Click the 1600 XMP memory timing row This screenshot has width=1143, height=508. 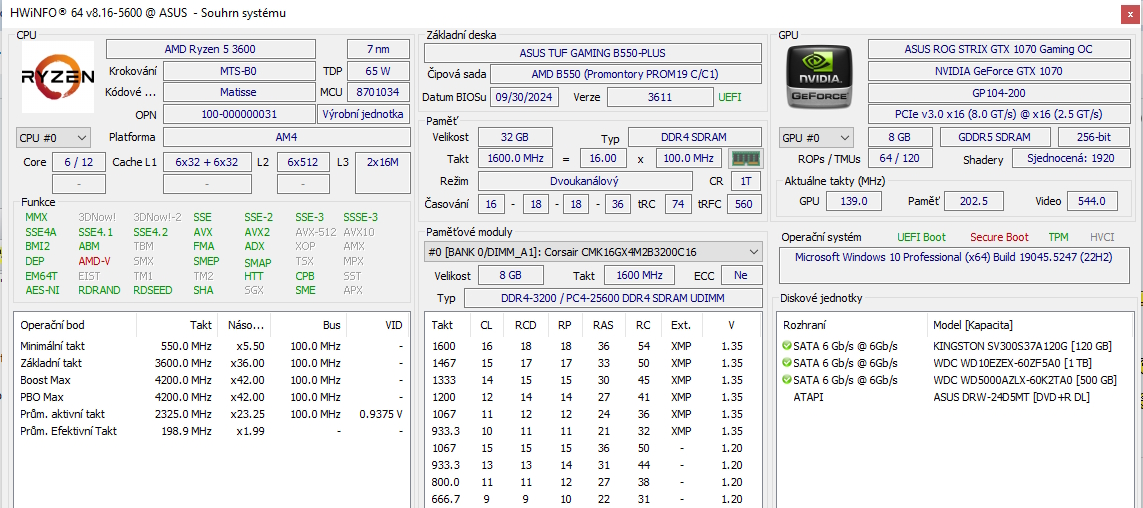point(590,346)
